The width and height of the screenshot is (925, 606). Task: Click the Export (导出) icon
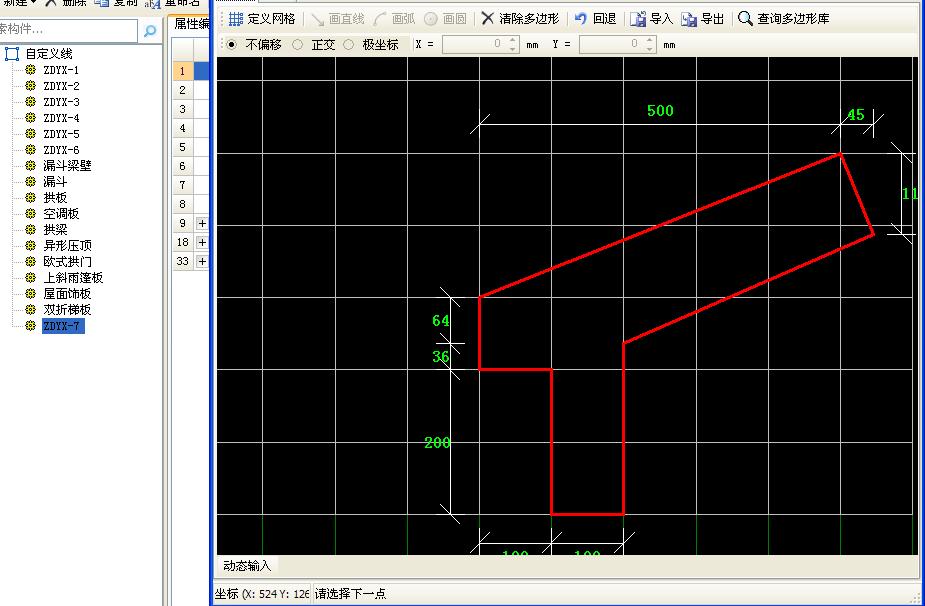coord(688,19)
